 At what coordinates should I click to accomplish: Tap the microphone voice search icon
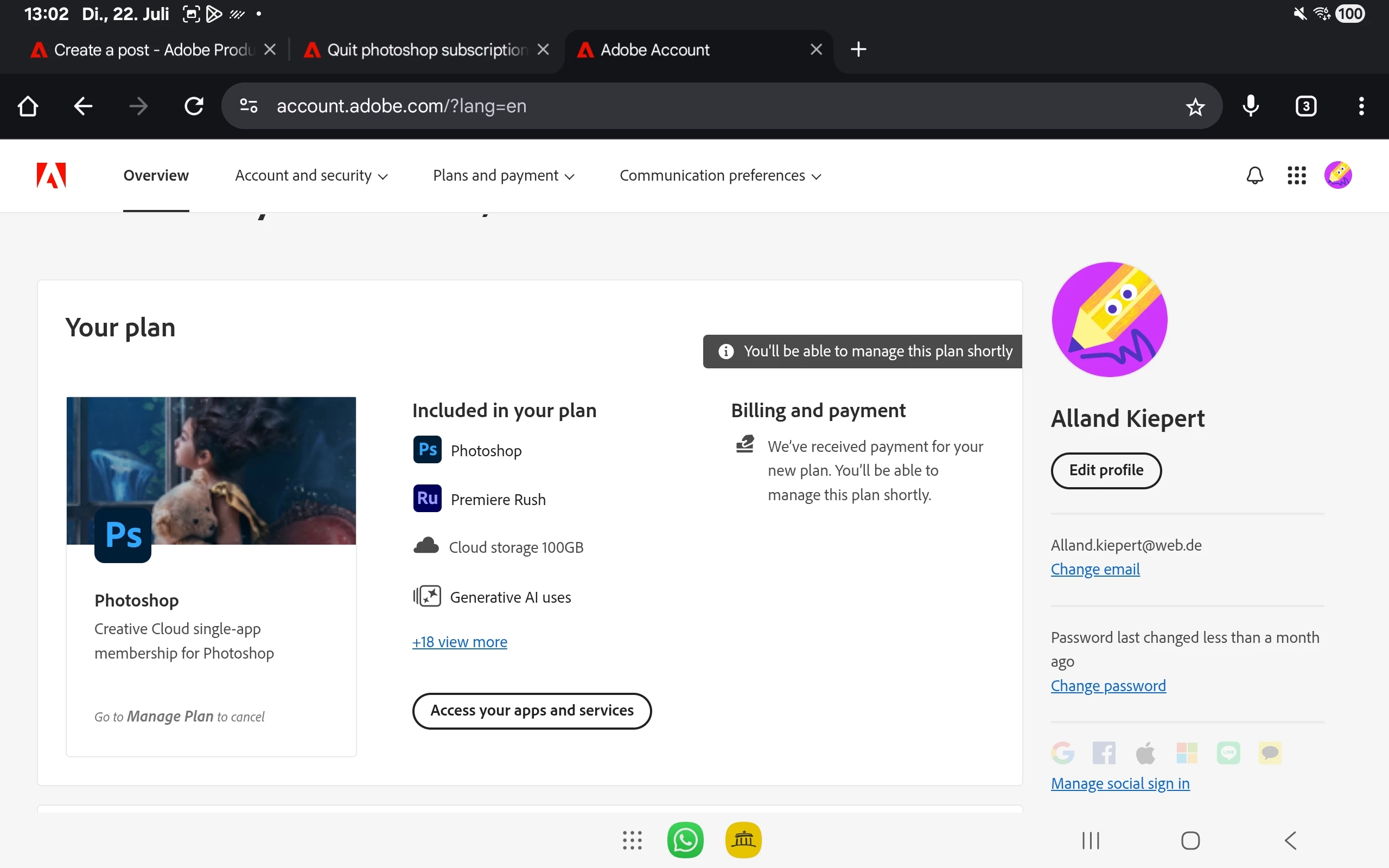coord(1251,106)
